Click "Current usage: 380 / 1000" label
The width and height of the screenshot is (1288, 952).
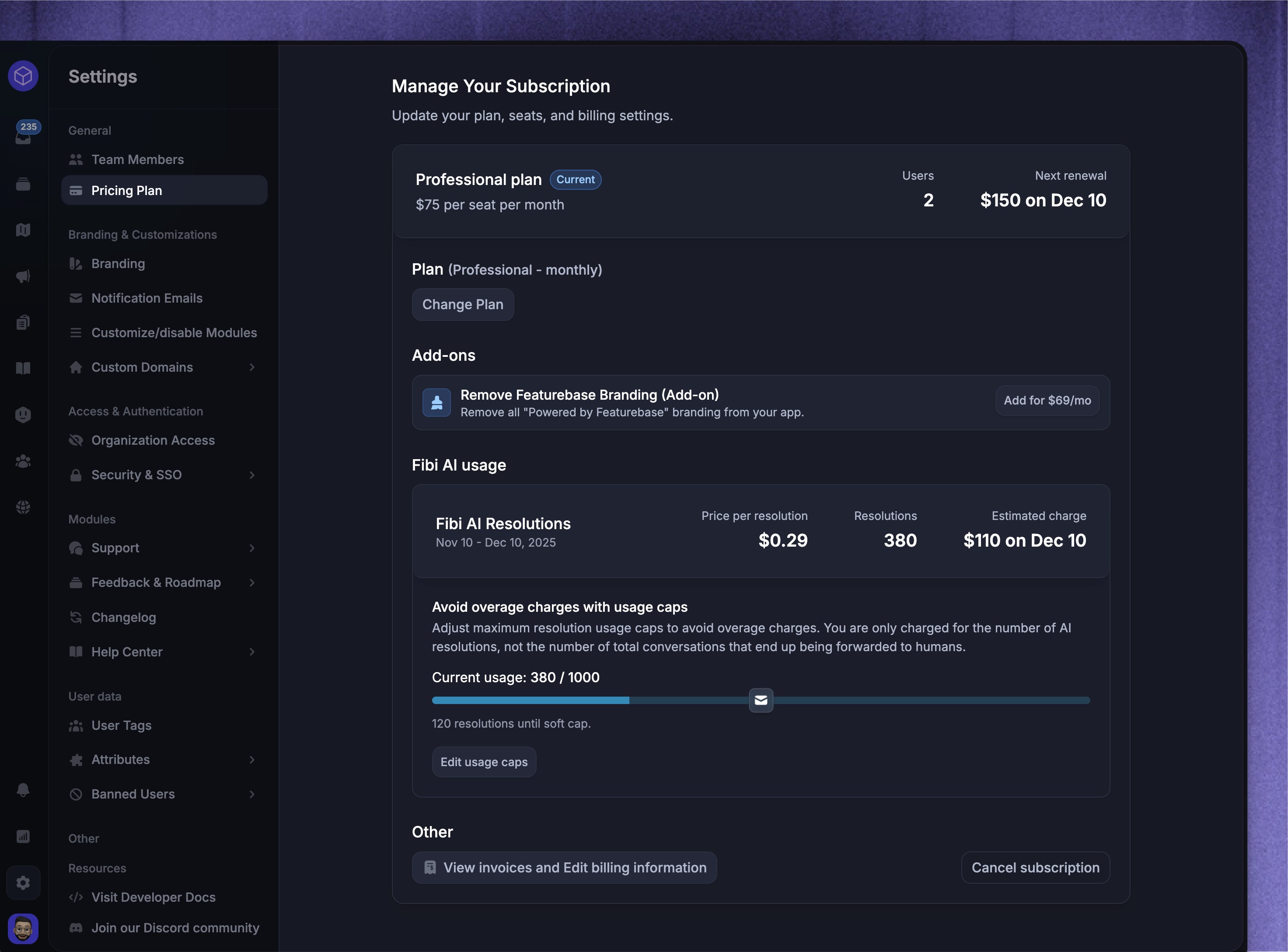click(515, 677)
